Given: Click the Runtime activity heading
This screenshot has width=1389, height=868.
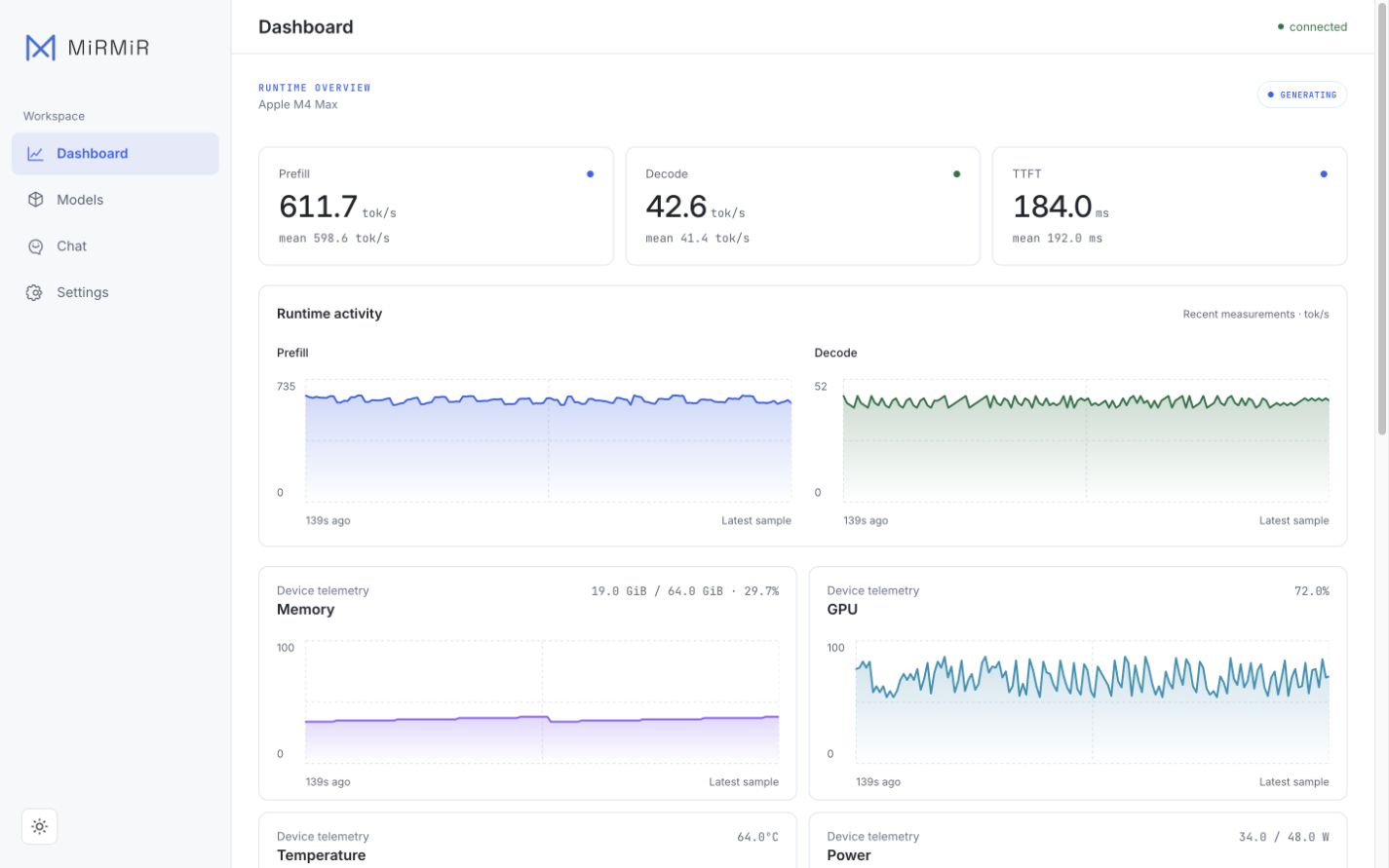Looking at the screenshot, I should tap(329, 314).
